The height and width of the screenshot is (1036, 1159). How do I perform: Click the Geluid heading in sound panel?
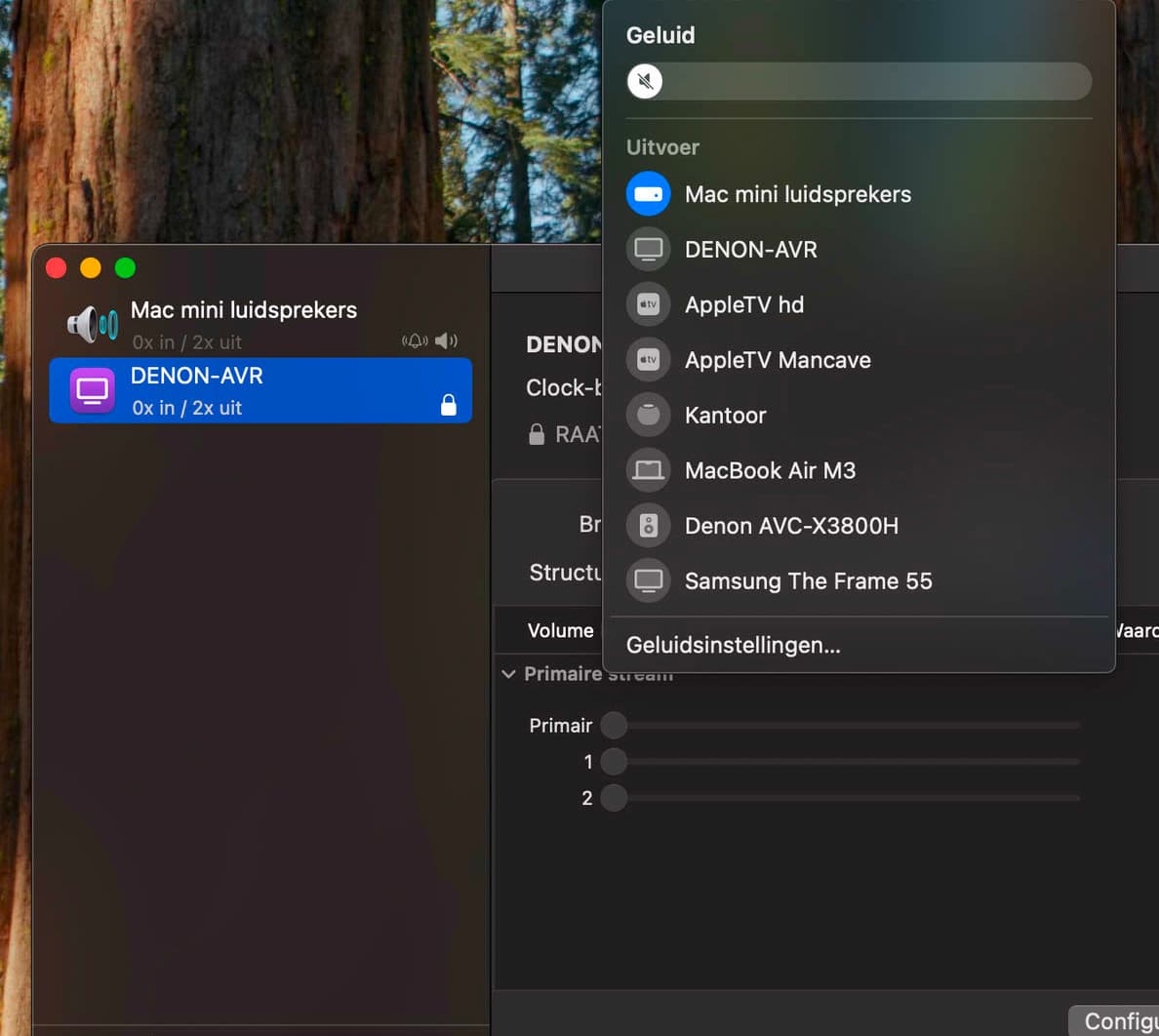pyautogui.click(x=660, y=35)
